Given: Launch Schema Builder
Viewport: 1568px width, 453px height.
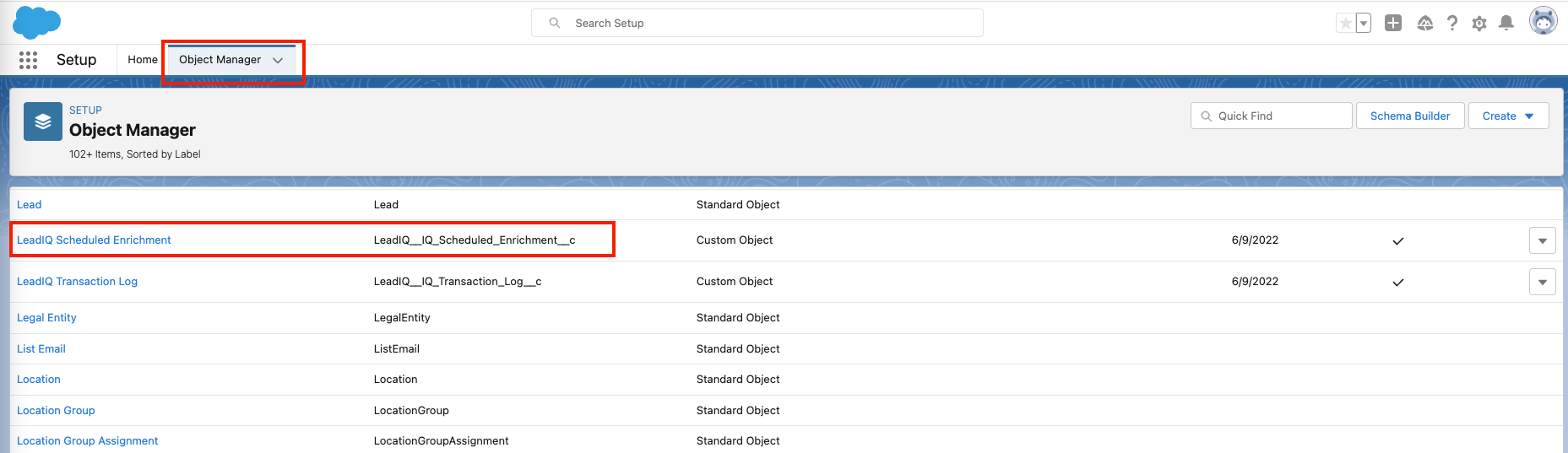Looking at the screenshot, I should [x=1409, y=116].
